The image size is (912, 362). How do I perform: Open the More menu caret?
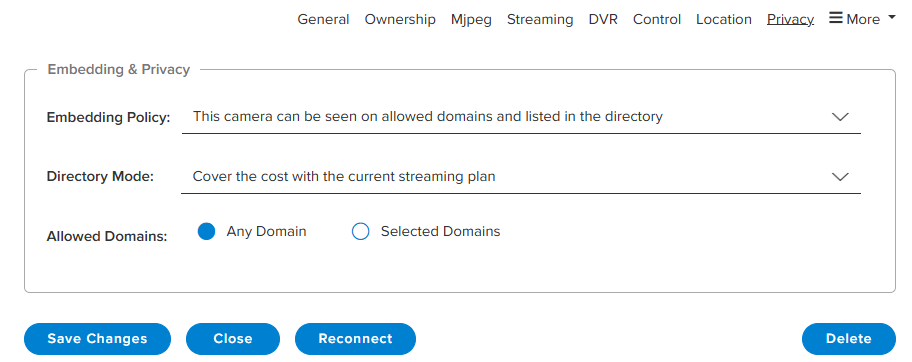(x=892, y=19)
